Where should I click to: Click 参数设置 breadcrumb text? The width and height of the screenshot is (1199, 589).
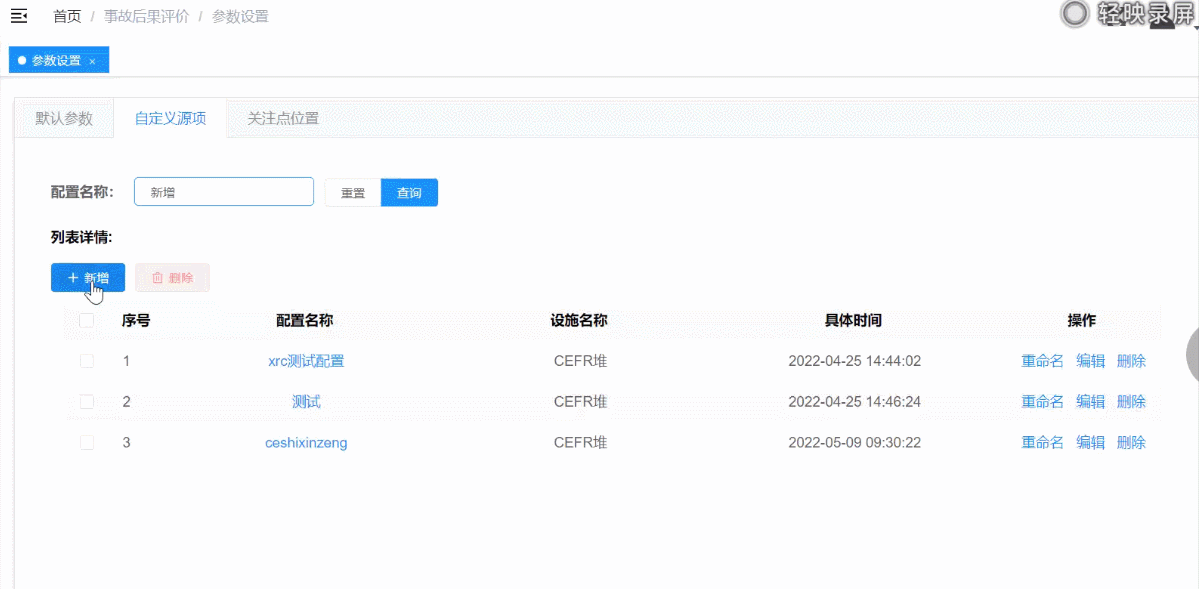point(240,16)
